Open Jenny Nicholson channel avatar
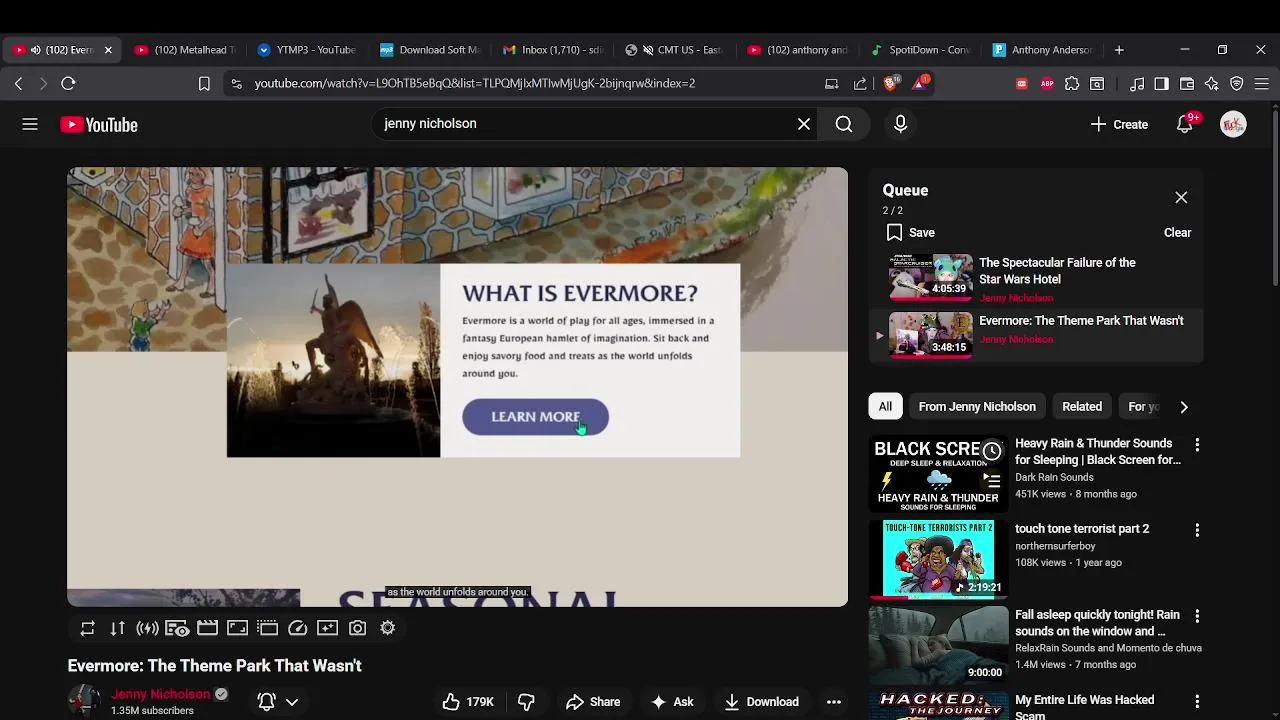Screen dimensions: 1280x720 84,701
